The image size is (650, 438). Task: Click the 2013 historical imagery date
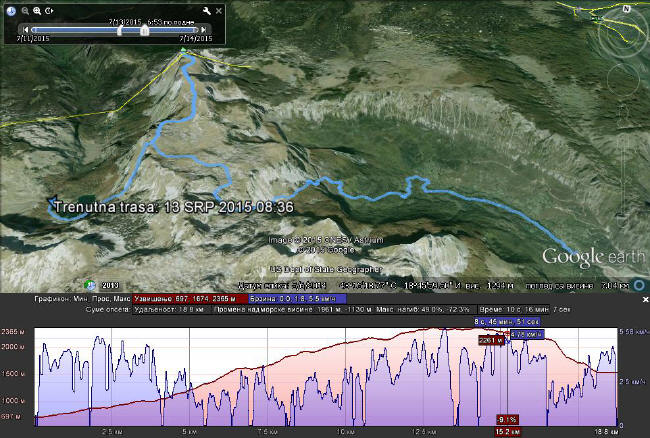tap(109, 283)
